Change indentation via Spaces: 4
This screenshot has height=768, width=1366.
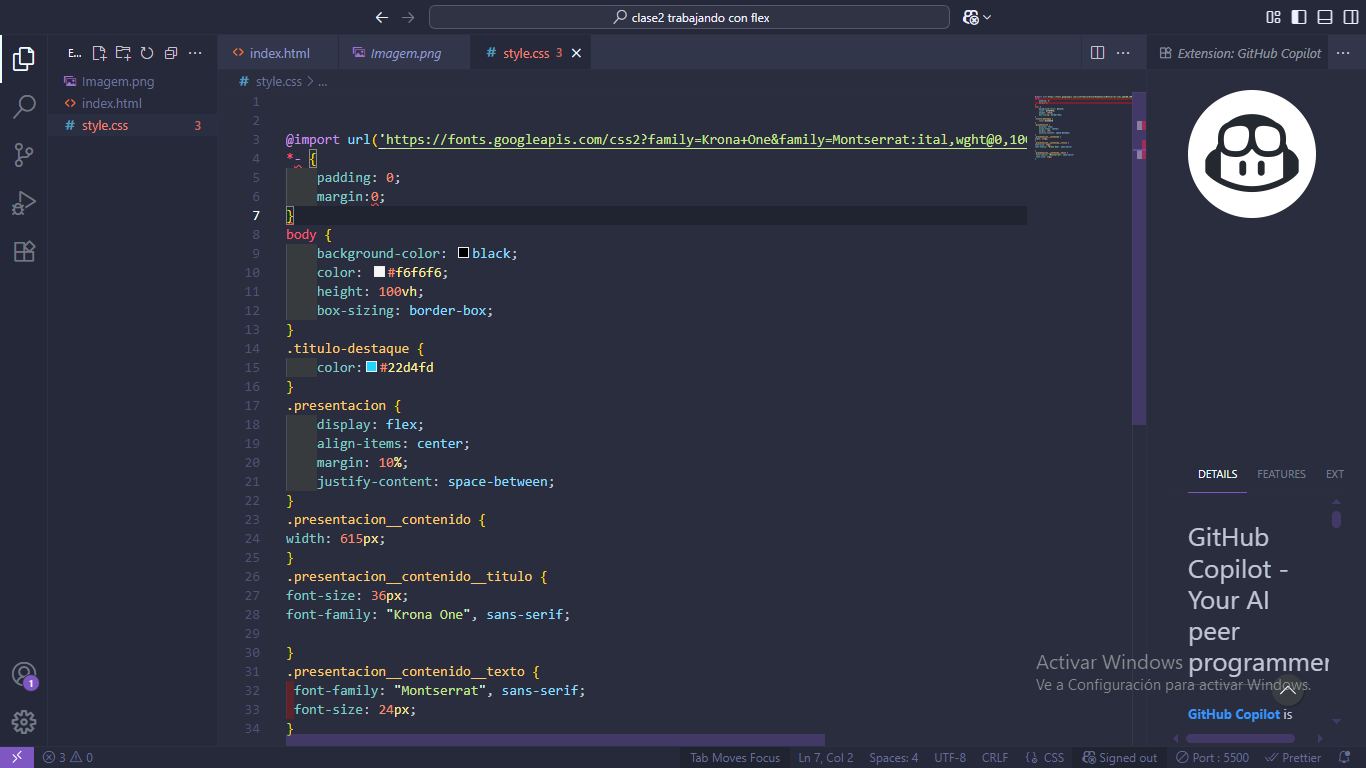point(893,757)
